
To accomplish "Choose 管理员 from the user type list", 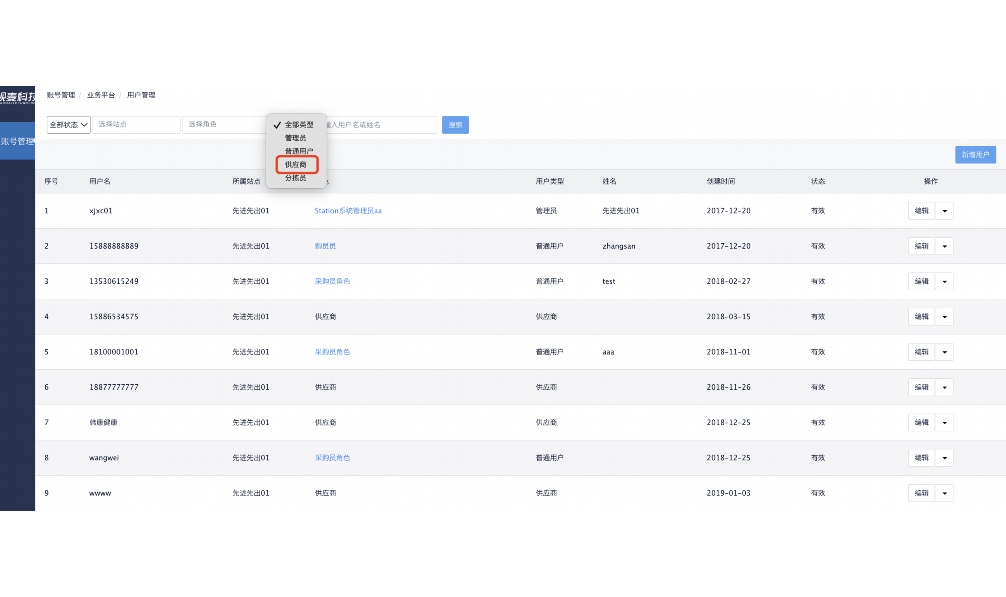I will coord(295,137).
